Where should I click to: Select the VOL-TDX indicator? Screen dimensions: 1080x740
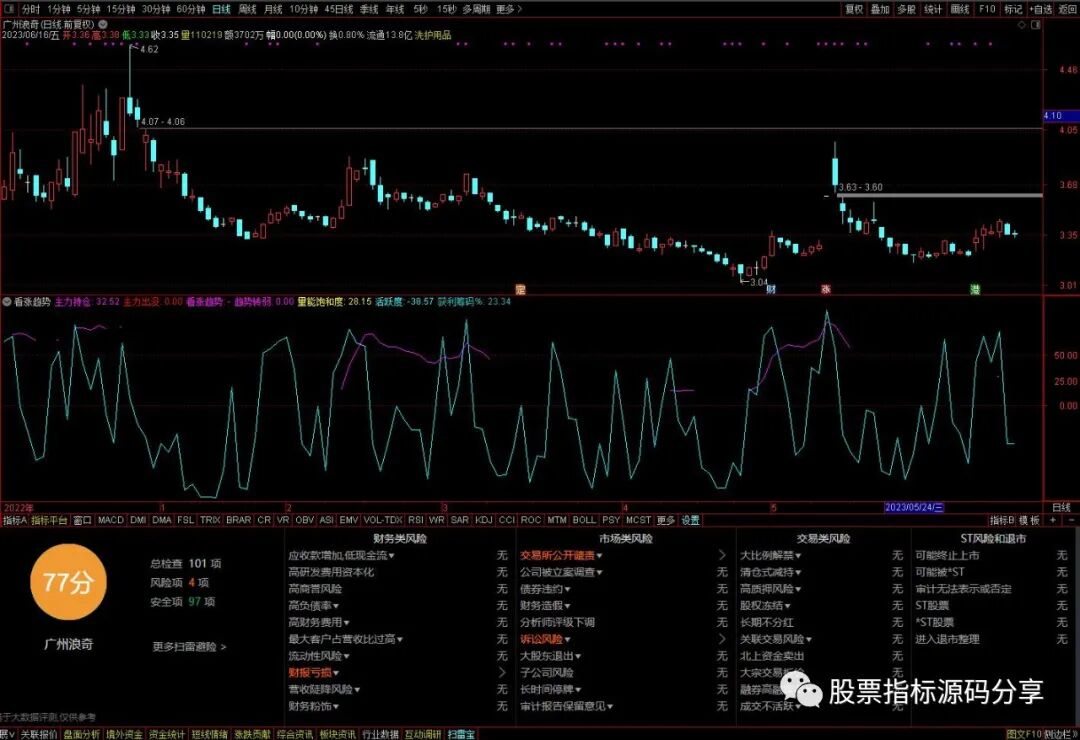pyautogui.click(x=382, y=520)
